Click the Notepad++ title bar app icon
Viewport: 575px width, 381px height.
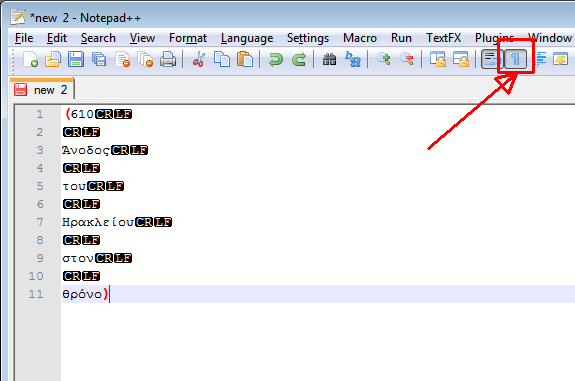click(x=18, y=17)
